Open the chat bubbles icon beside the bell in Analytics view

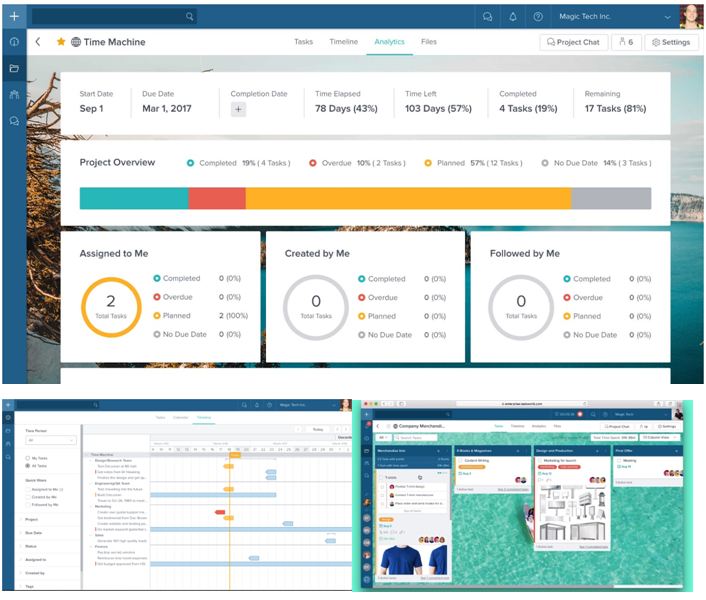pos(487,17)
